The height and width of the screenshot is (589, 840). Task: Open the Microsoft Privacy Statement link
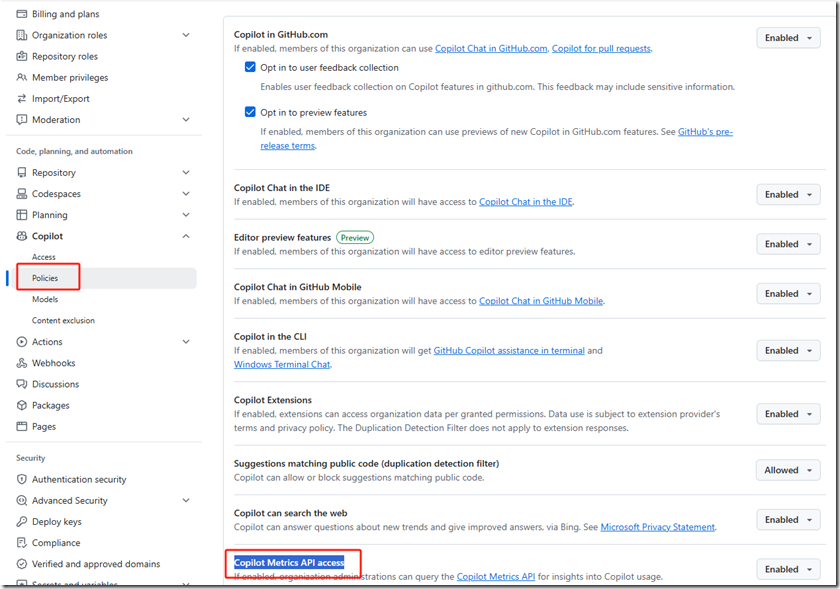[x=657, y=527]
